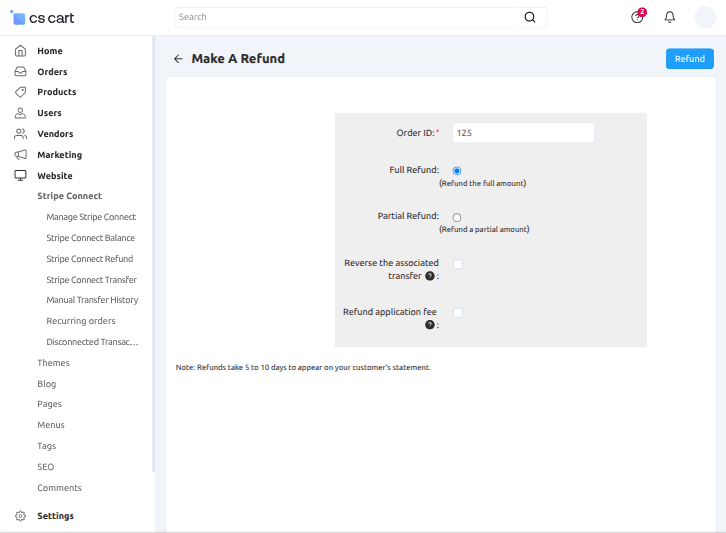Collapse the Website menu section
Image resolution: width=726 pixels, height=533 pixels.
tap(55, 176)
